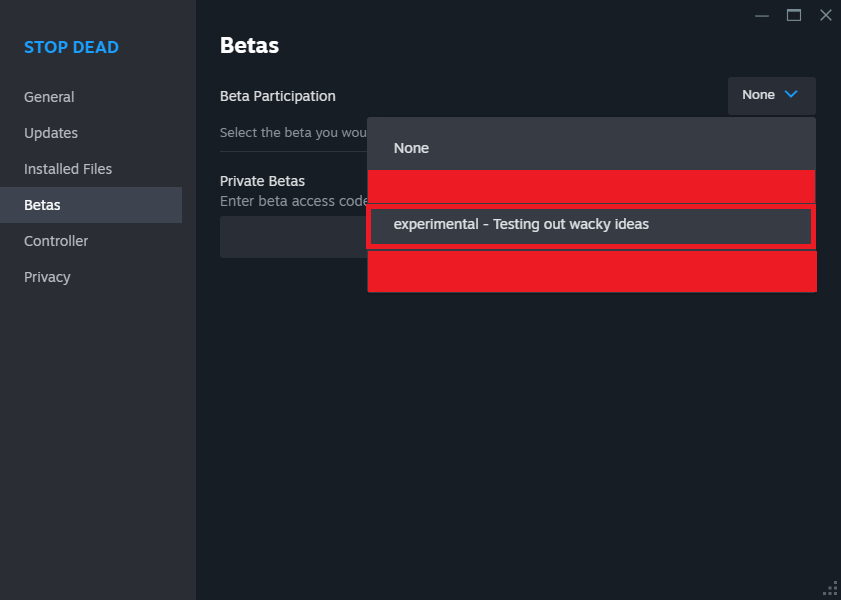
Task: Open the Controller settings page
Action: tap(56, 241)
